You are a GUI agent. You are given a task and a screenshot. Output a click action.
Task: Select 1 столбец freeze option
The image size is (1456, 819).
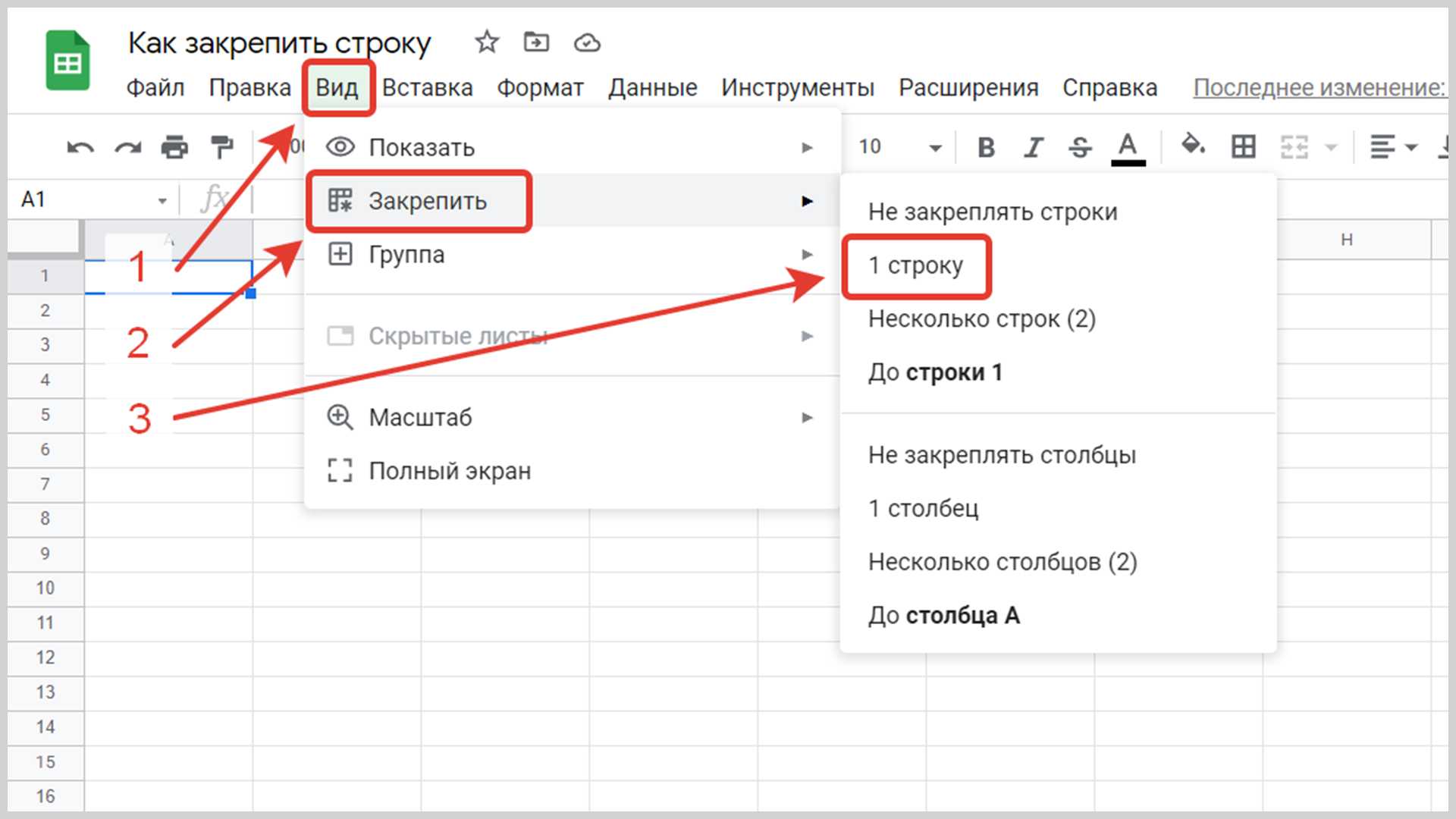pyautogui.click(x=1058, y=508)
